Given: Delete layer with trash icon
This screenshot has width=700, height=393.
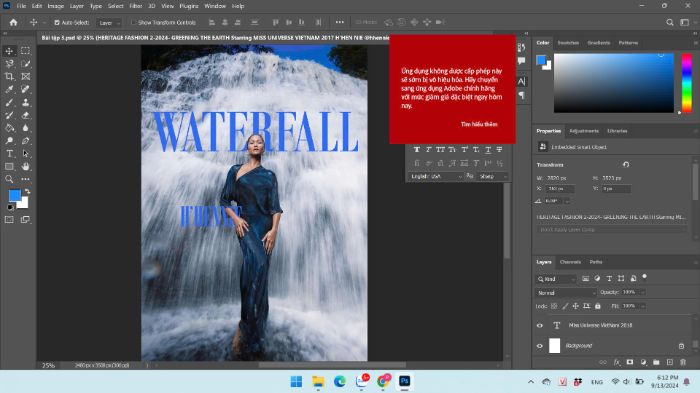Looking at the screenshot, I should 683,362.
